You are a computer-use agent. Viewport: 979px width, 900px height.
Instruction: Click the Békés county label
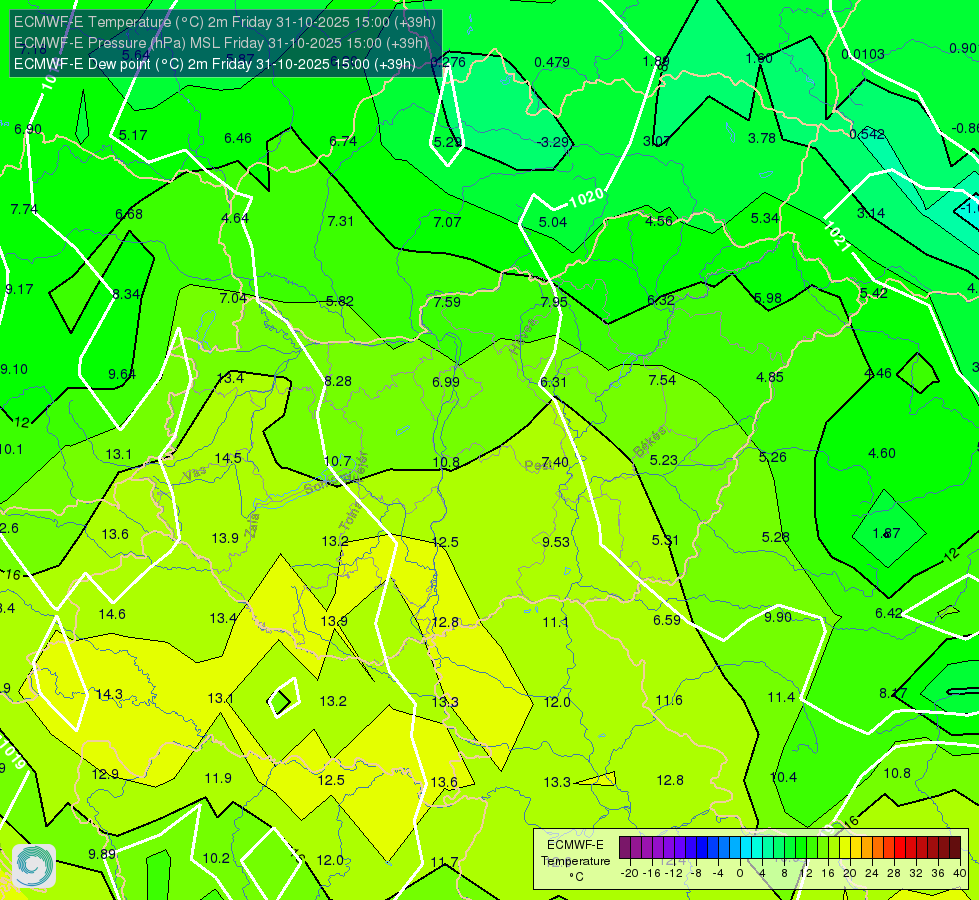[650, 442]
